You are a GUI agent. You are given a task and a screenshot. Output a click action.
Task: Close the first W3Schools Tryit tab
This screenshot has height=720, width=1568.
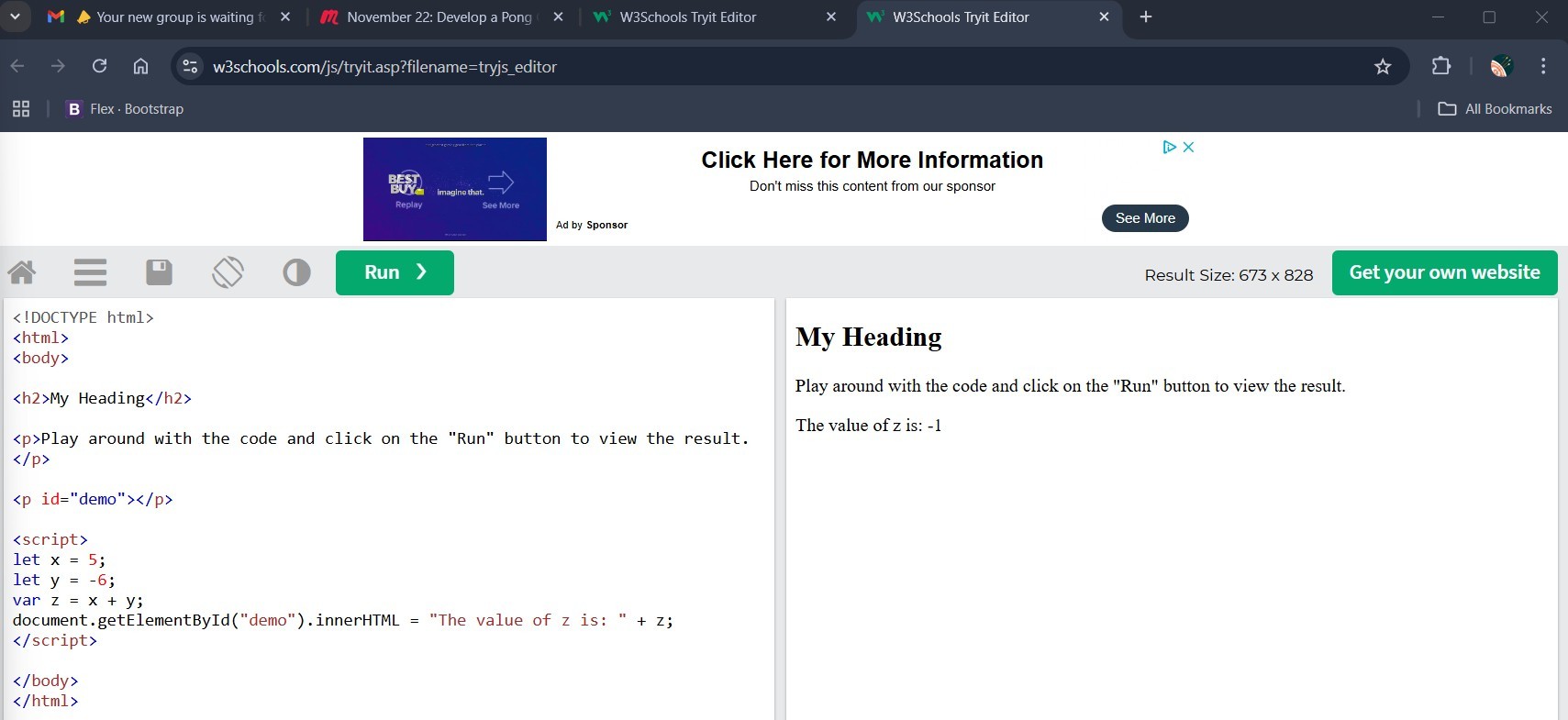pyautogui.click(x=831, y=17)
